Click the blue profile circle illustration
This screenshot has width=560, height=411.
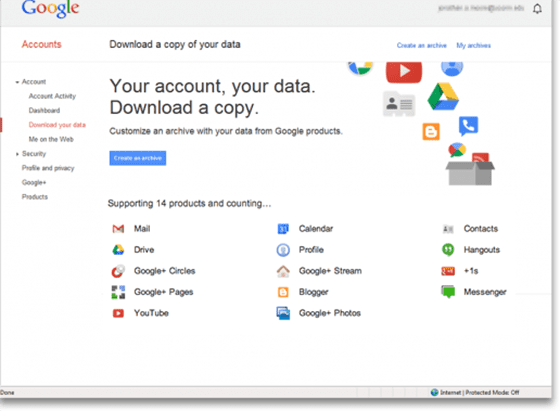coord(452,68)
